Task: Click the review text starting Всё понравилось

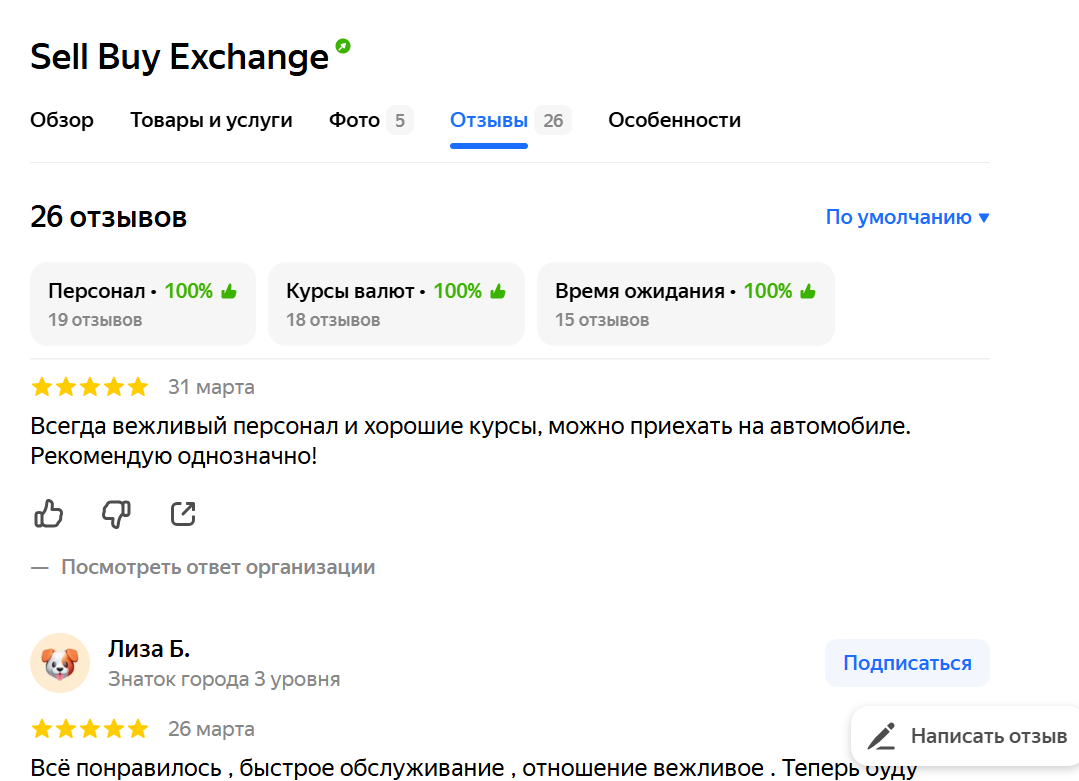Action: 473,768
